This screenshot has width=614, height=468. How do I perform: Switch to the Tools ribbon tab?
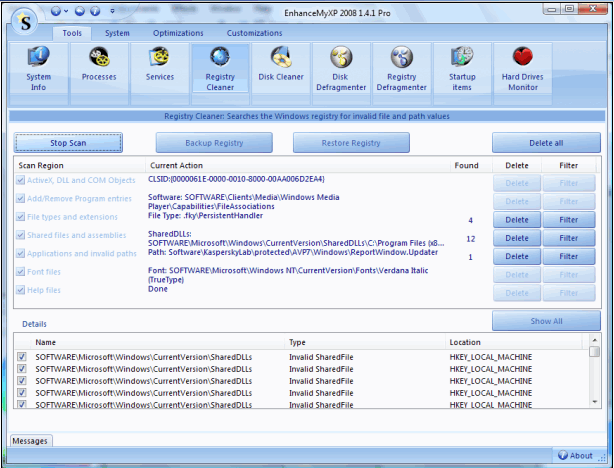click(x=72, y=33)
